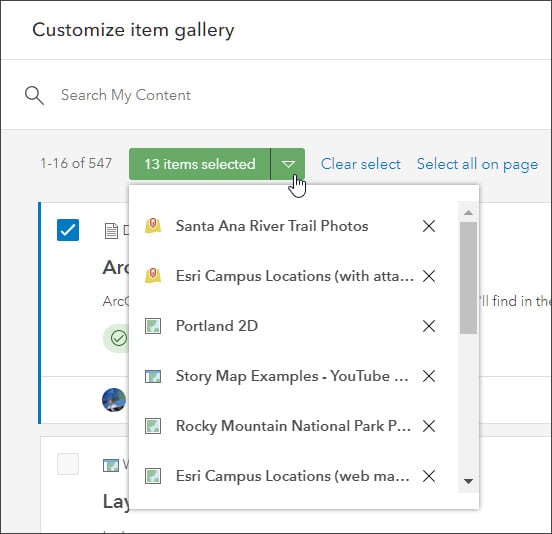Select Esri Campus Locations (web ma... entry
Viewport: 552px width, 534px height.
(x=293, y=476)
